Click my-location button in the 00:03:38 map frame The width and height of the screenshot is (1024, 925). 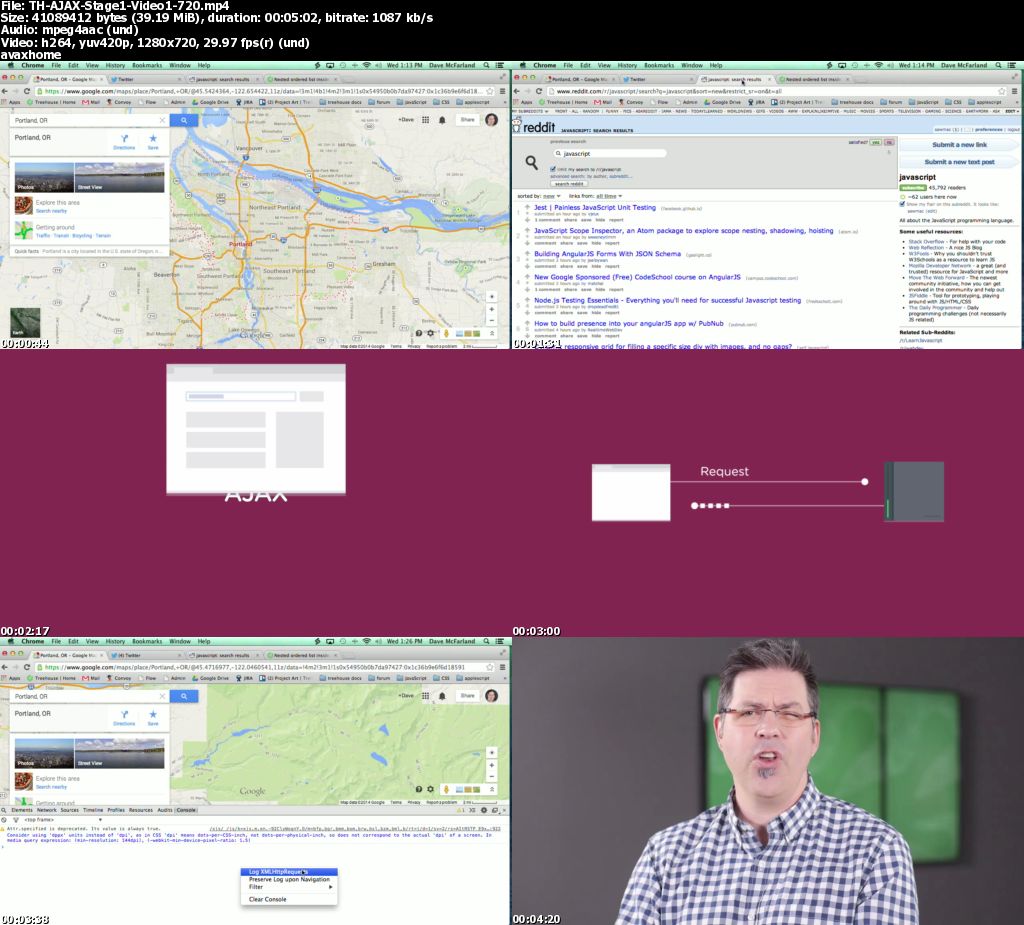[x=492, y=753]
